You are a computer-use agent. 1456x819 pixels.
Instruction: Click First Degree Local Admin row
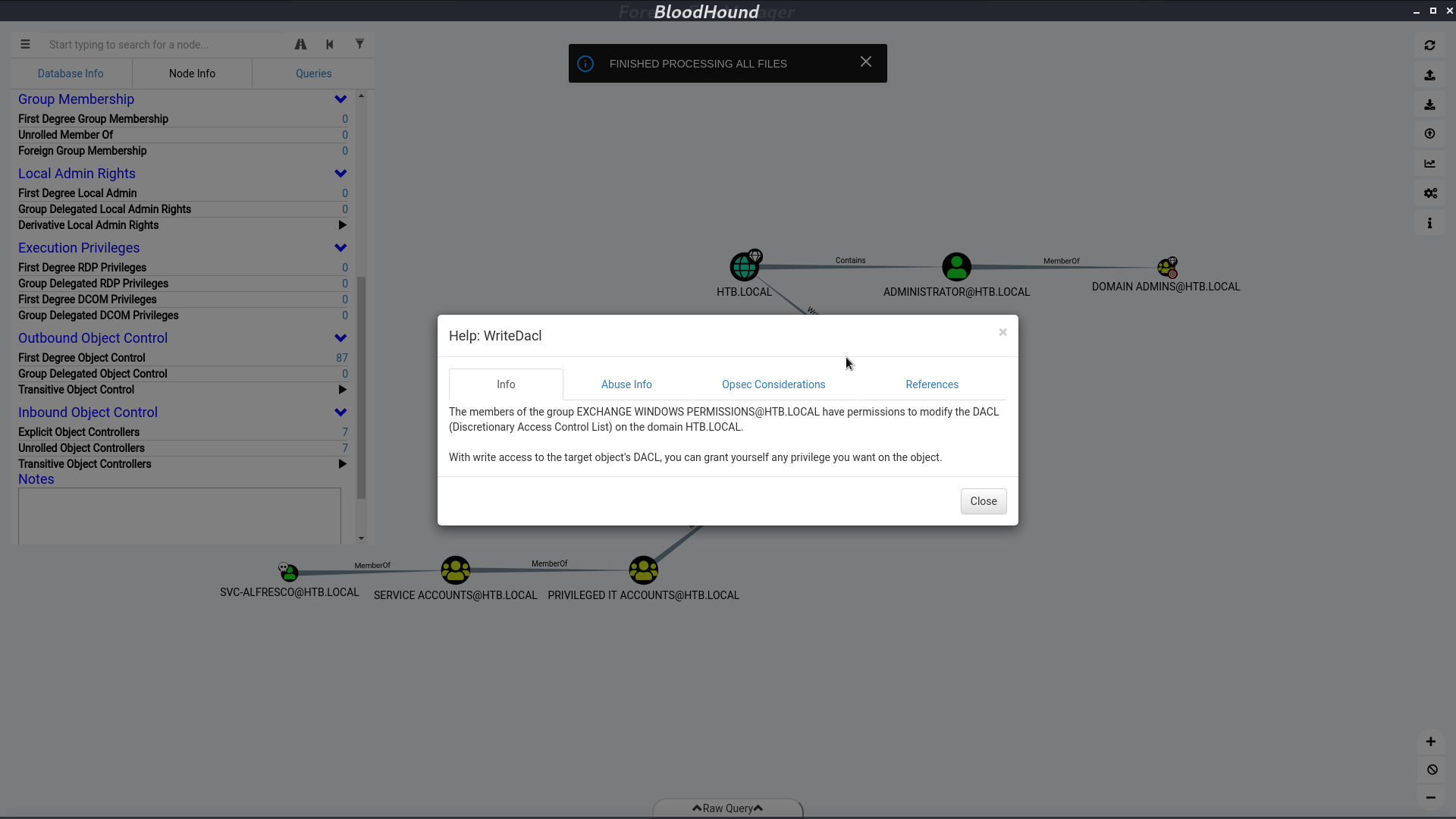(183, 193)
